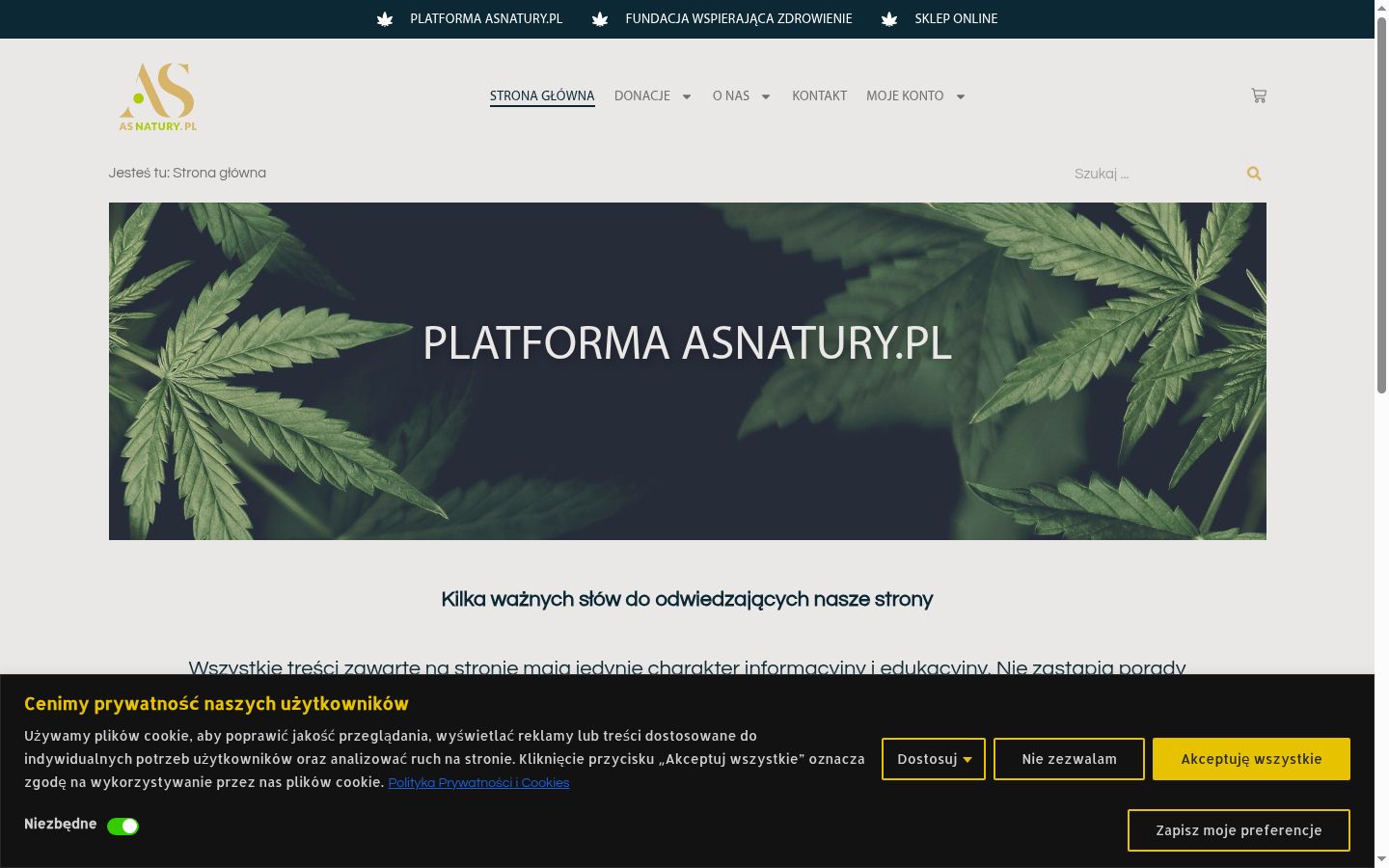Click breadcrumb text 'Jesteś tu: Strona główna'
Image resolution: width=1389 pixels, height=868 pixels.
click(187, 173)
